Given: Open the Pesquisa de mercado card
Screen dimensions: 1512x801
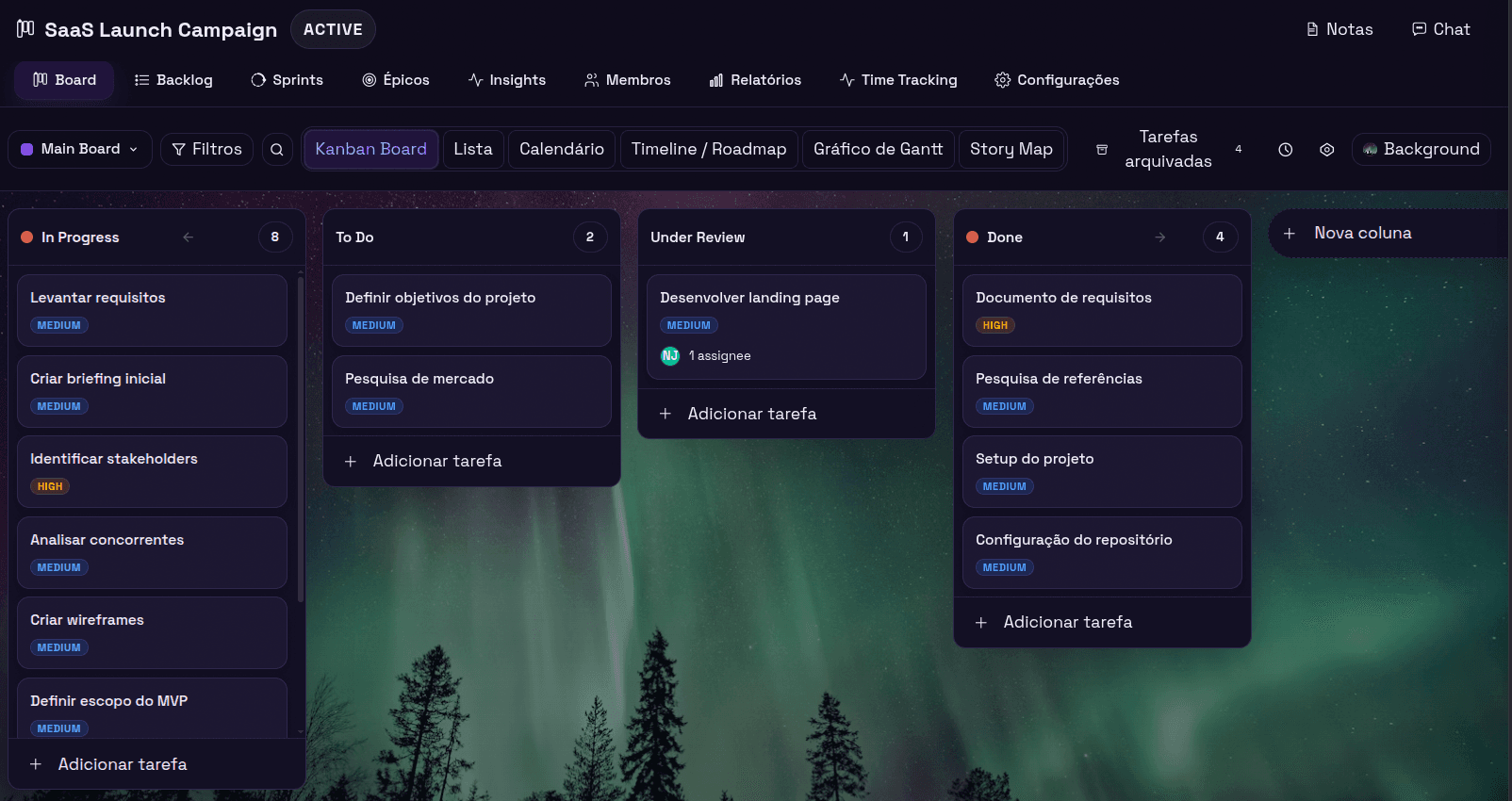Looking at the screenshot, I should click(x=471, y=391).
